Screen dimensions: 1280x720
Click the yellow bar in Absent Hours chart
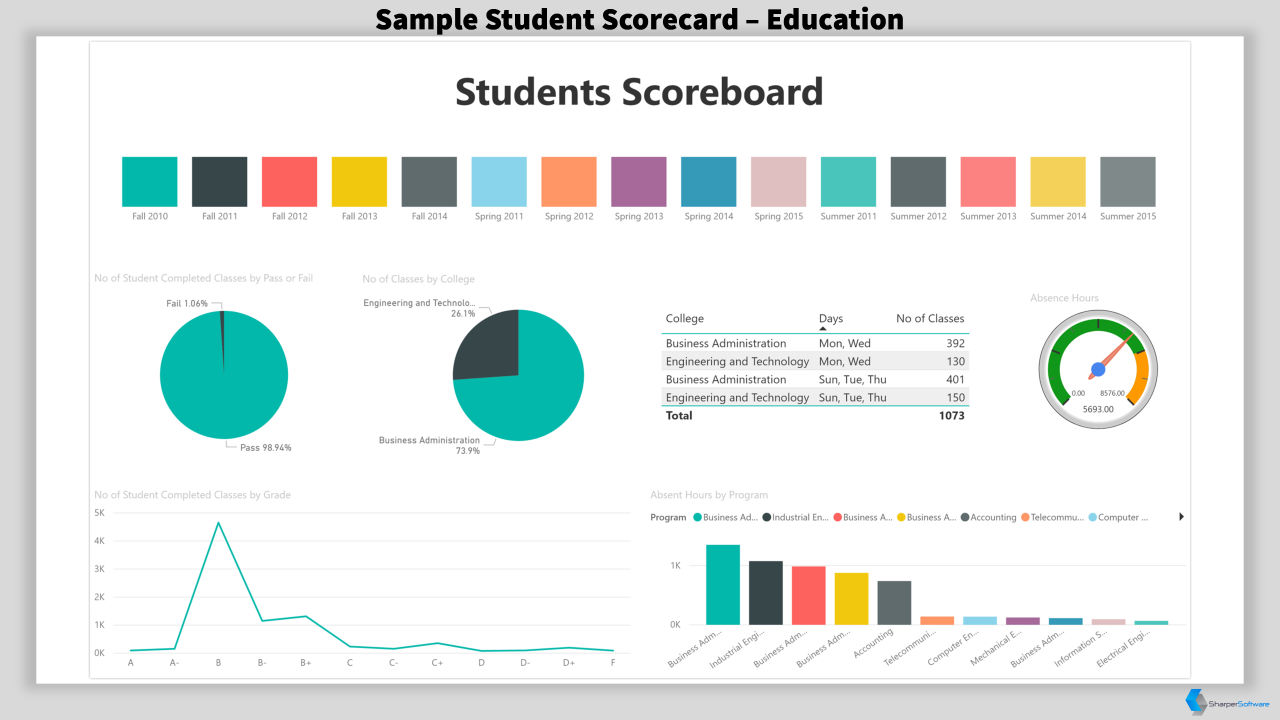click(x=851, y=599)
